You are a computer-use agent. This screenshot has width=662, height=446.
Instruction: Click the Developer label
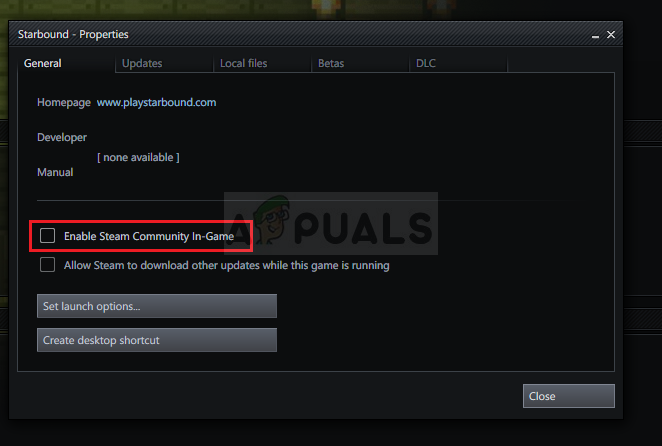point(62,137)
